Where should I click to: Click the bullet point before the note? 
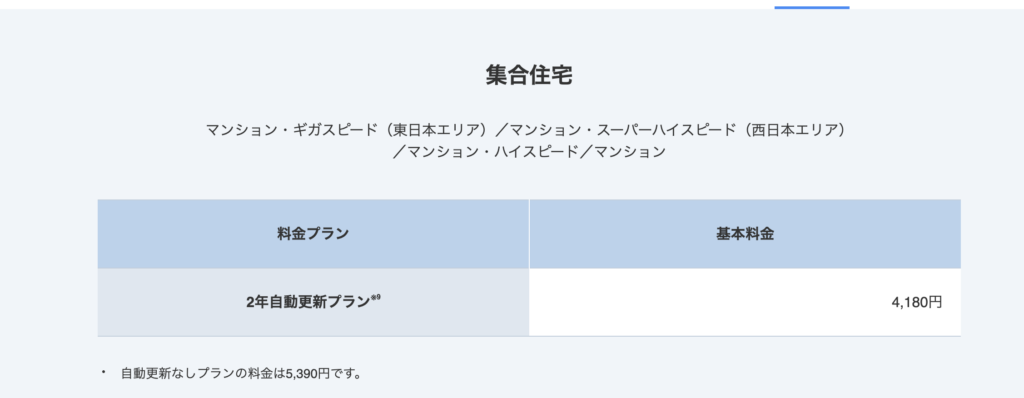click(103, 373)
